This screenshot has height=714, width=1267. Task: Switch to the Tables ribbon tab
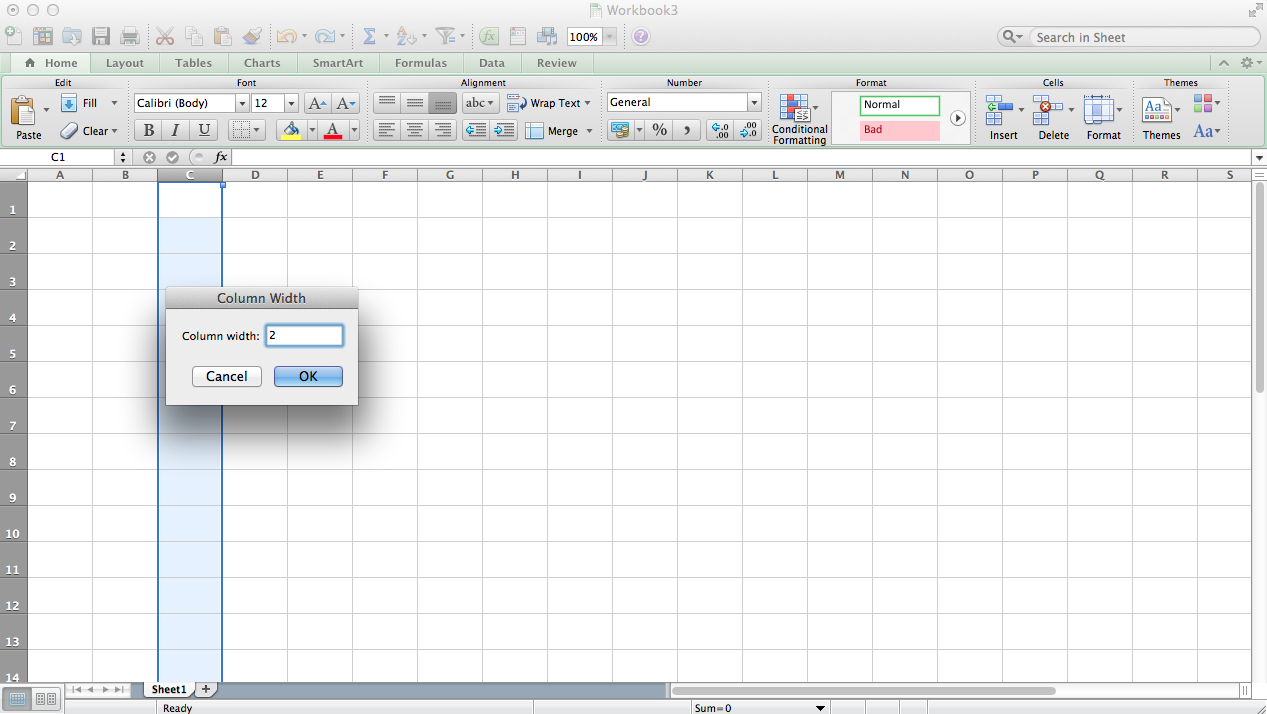pos(193,63)
